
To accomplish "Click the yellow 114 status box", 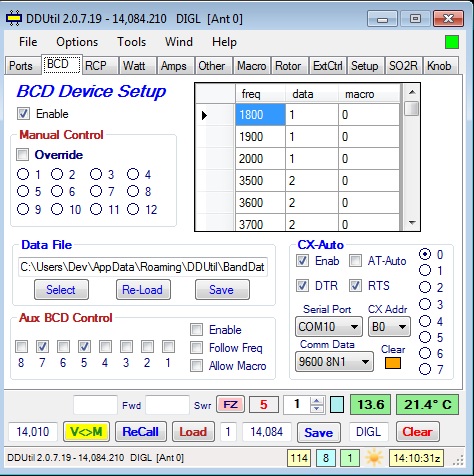I will click(x=299, y=458).
